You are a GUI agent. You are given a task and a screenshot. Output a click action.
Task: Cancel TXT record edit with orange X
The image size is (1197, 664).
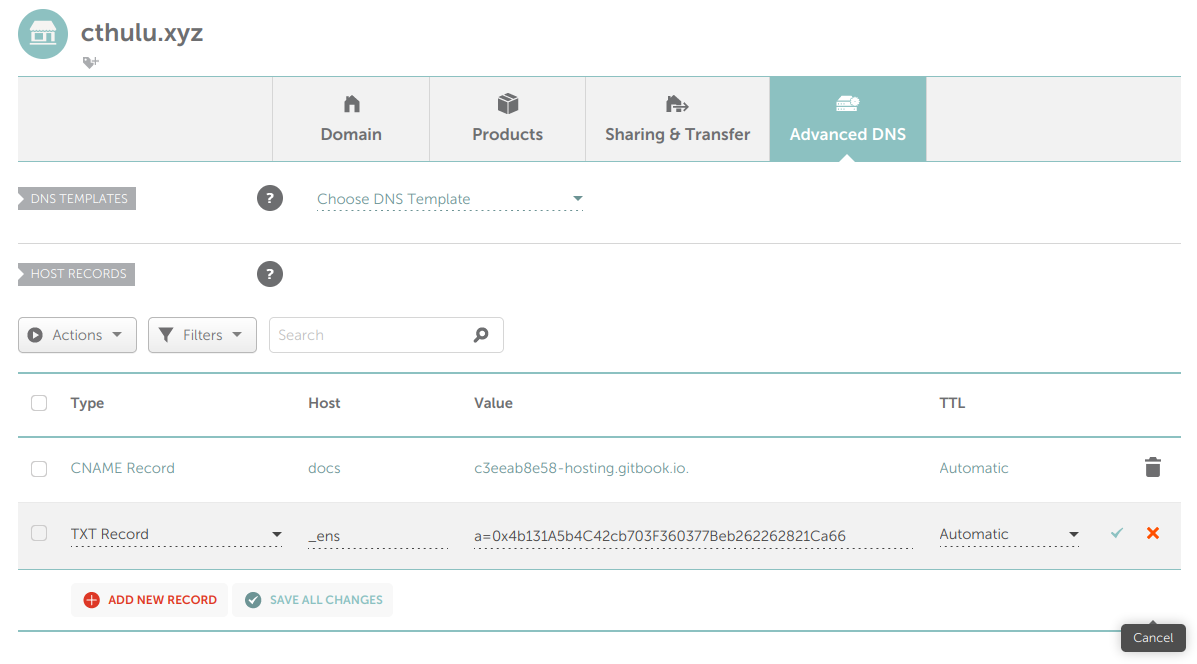point(1153,534)
